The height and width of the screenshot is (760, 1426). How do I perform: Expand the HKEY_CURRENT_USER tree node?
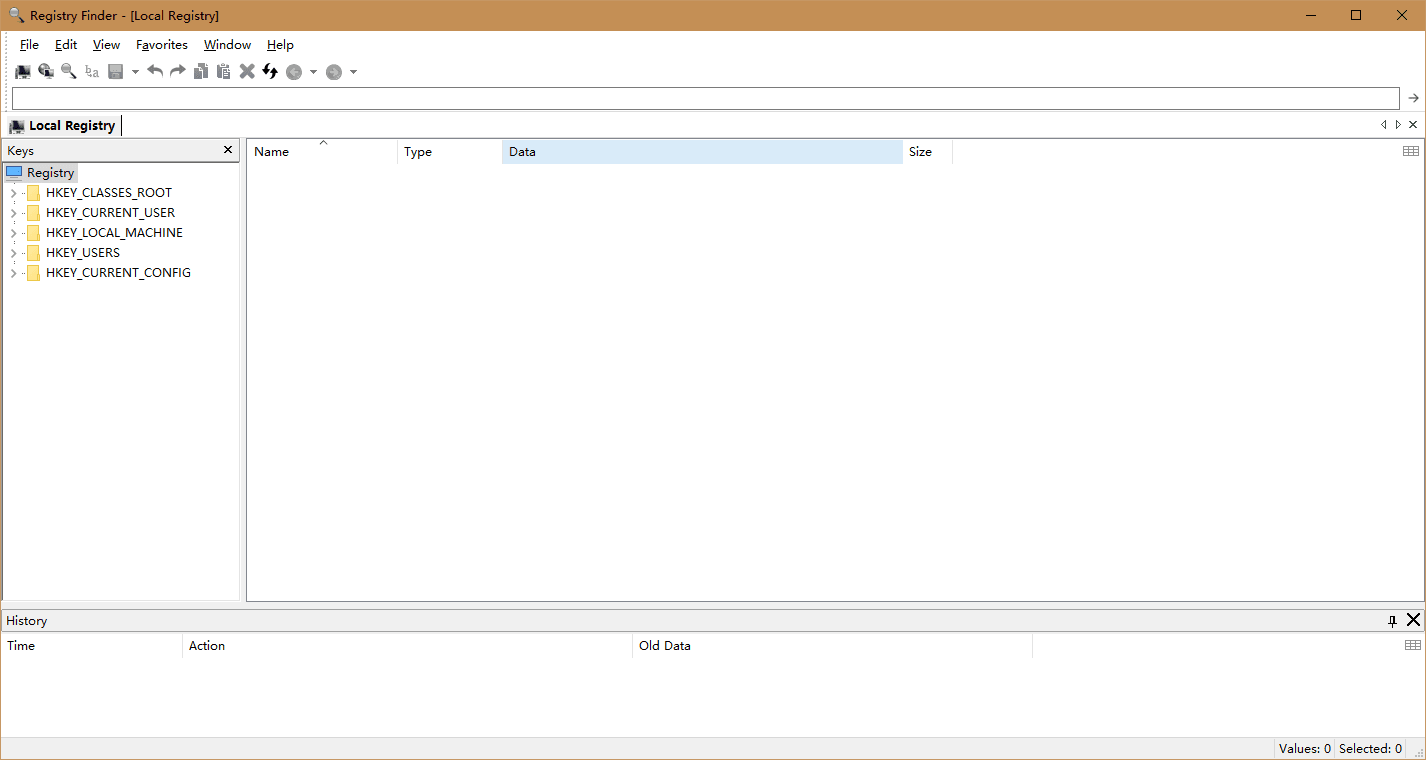click(x=14, y=212)
